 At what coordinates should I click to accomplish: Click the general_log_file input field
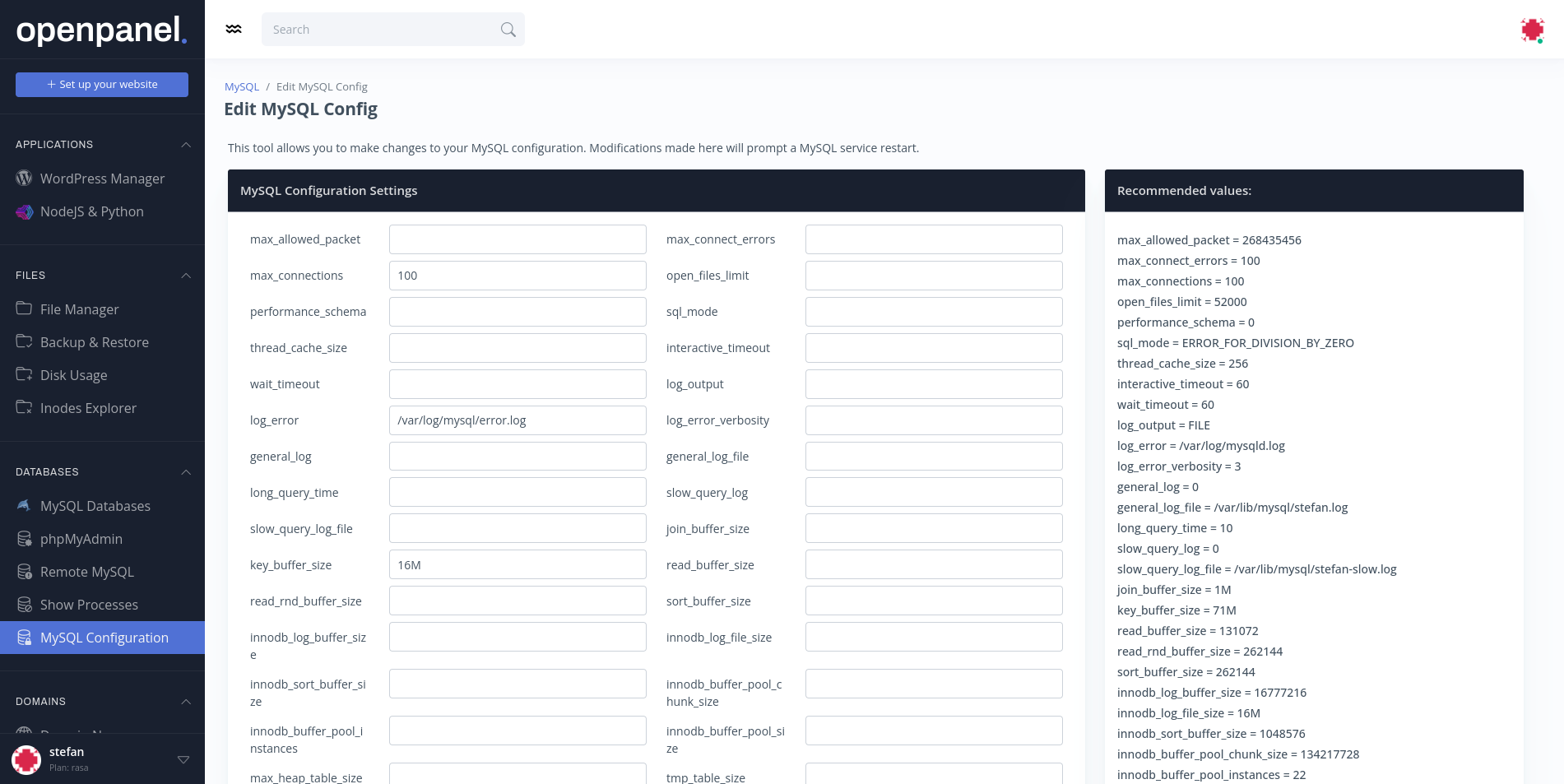click(x=934, y=457)
